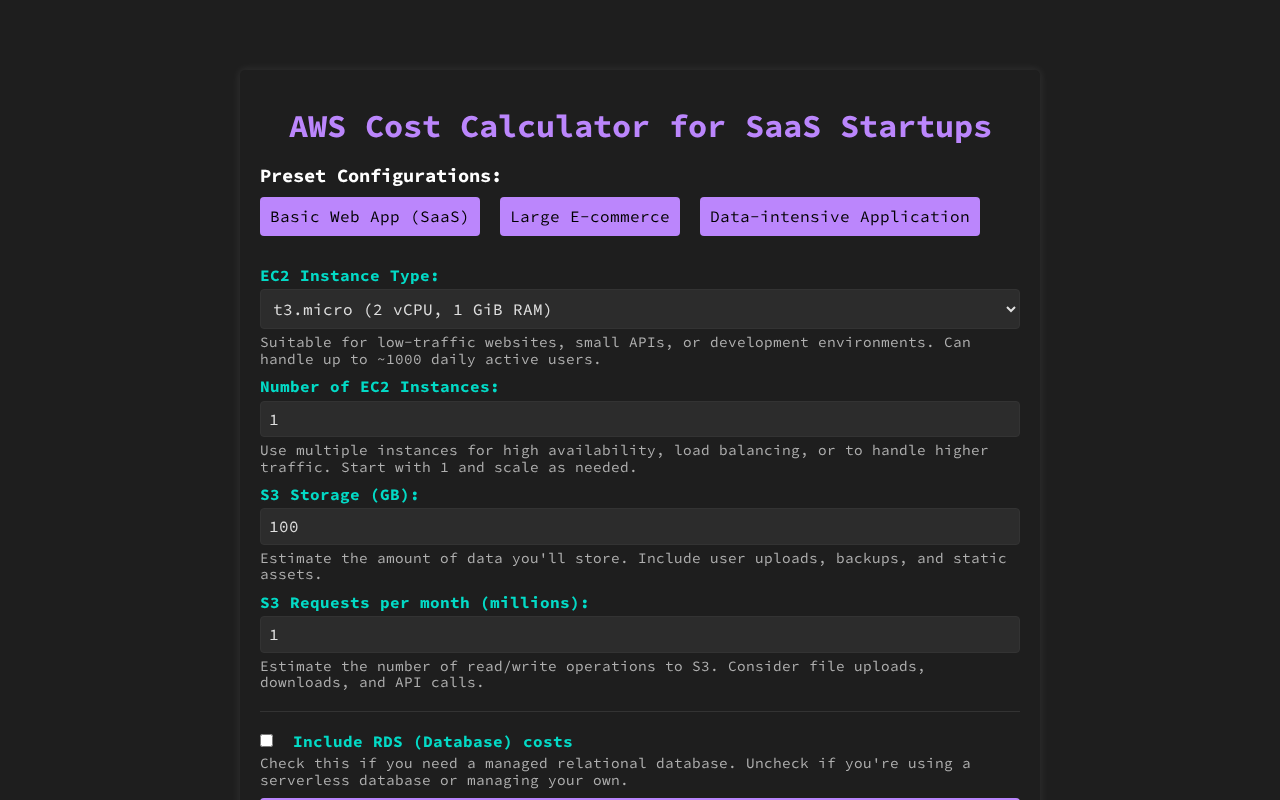Click the AWS Cost Calculator page title
Screen dimensions: 1280x800
coord(640,127)
